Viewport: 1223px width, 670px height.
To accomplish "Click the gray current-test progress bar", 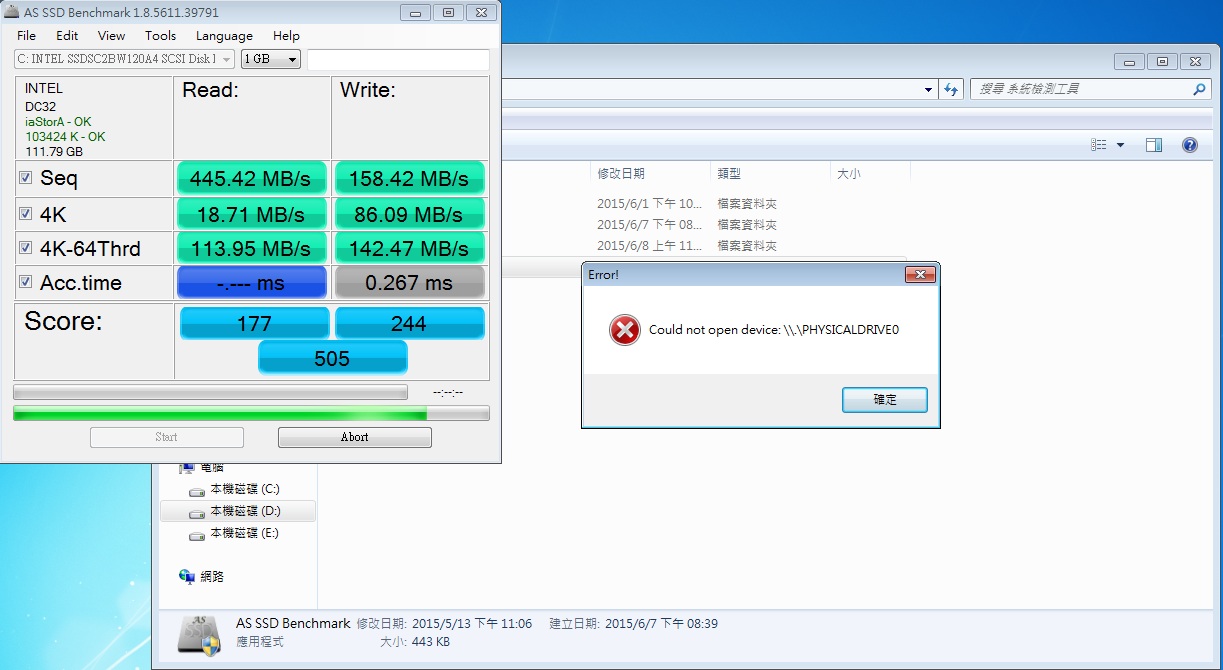I will tap(210, 392).
